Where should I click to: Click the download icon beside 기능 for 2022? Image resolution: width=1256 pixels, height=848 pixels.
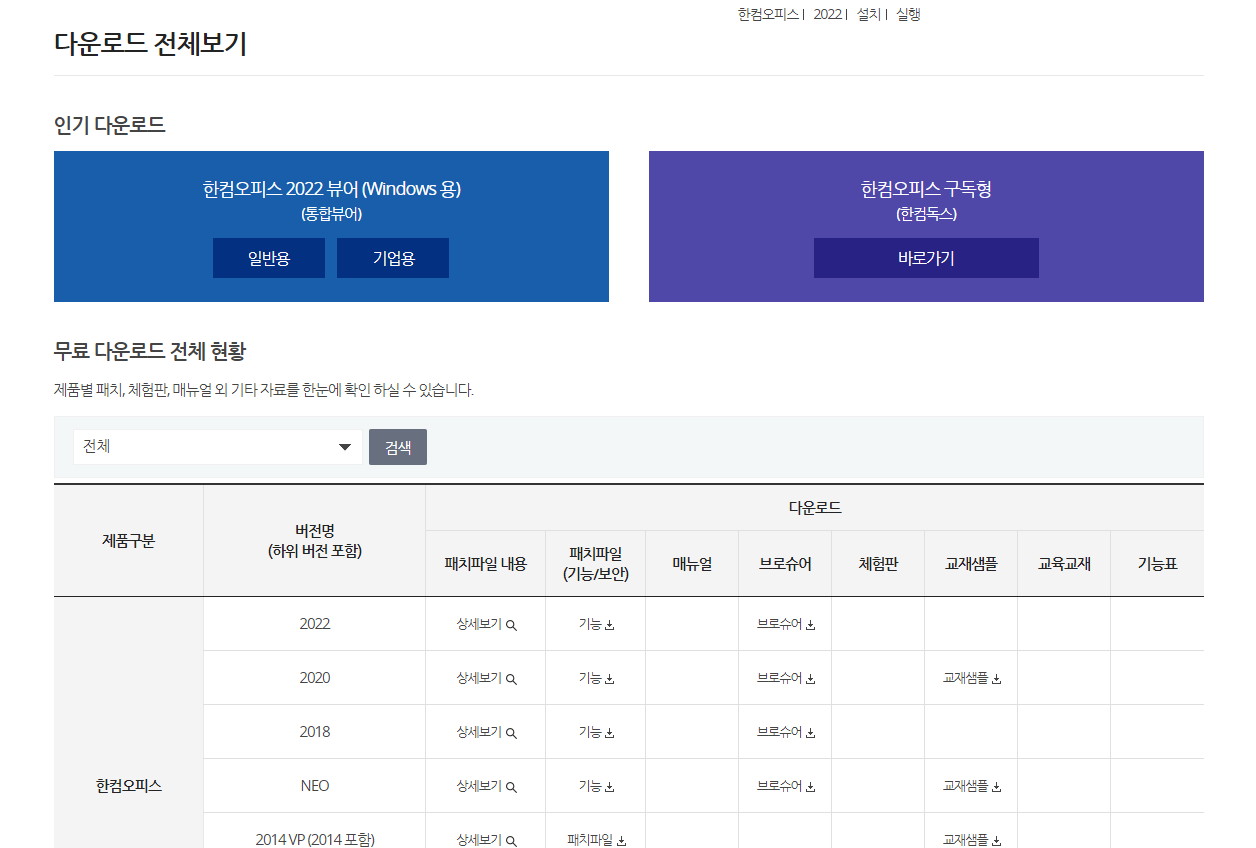[610, 625]
